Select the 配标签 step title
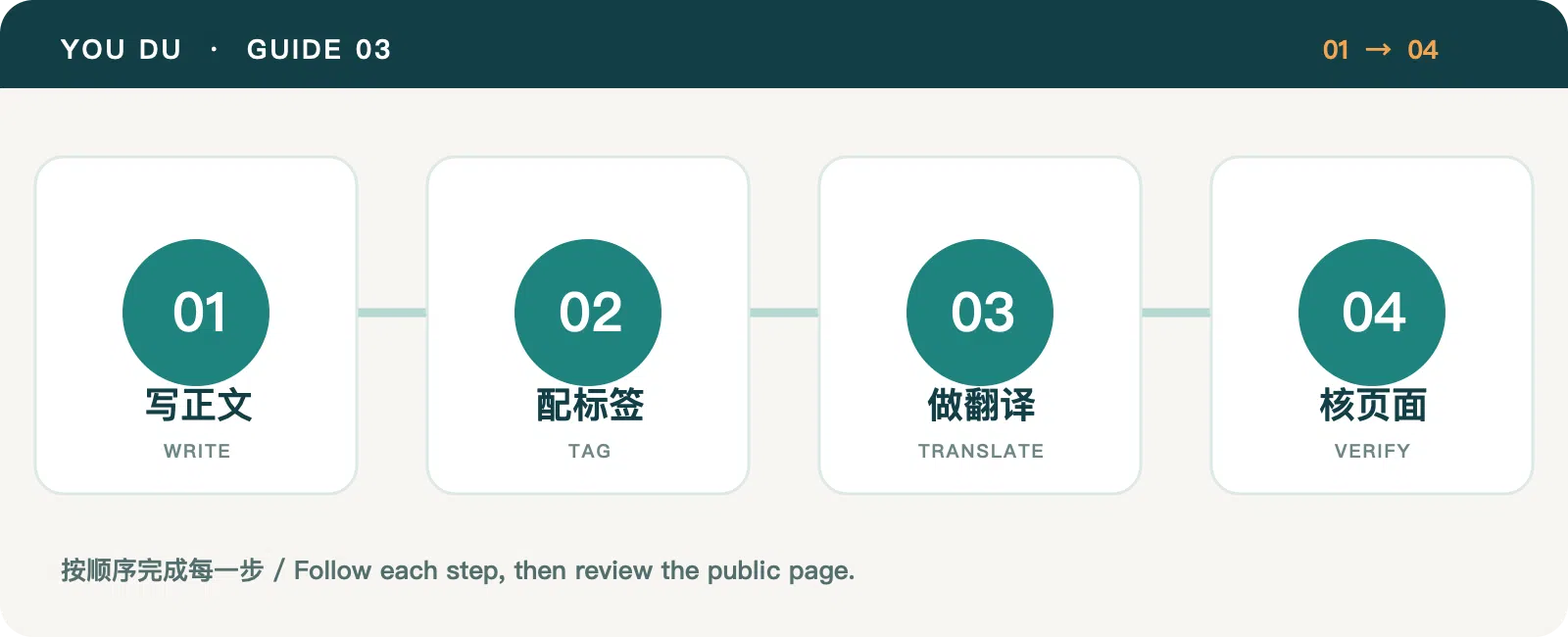The image size is (1568, 637). coord(590,405)
